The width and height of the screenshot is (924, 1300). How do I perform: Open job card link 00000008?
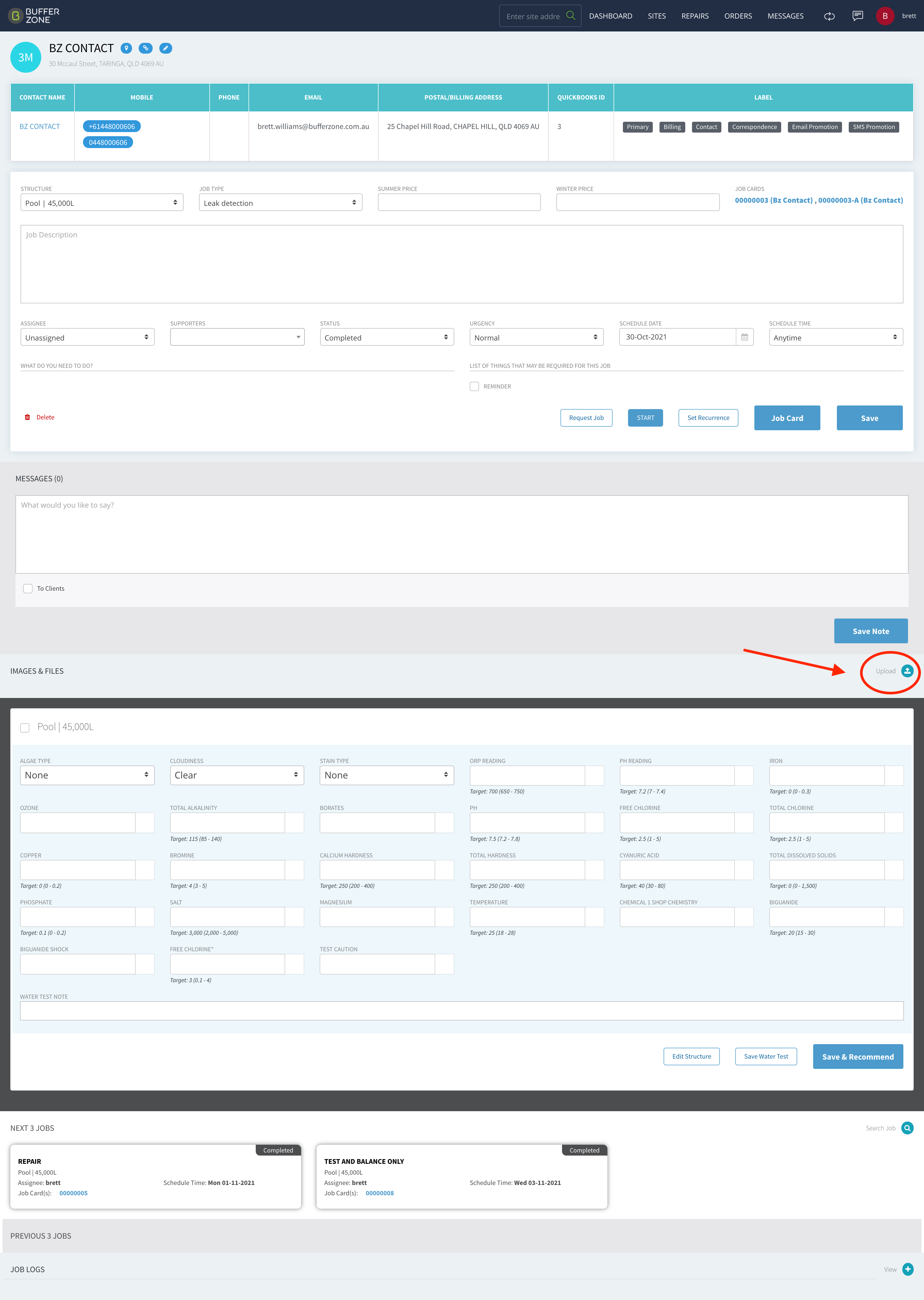[x=379, y=1193]
